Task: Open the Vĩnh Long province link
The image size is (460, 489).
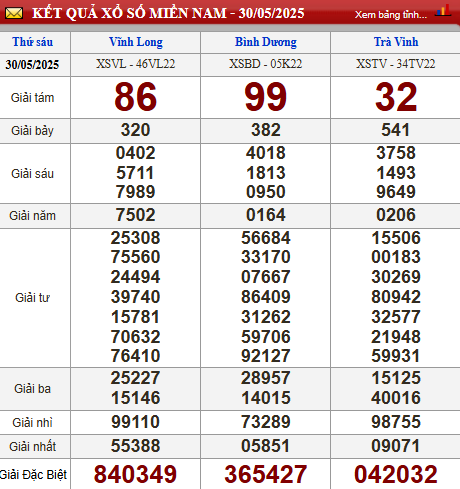Action: 136,42
